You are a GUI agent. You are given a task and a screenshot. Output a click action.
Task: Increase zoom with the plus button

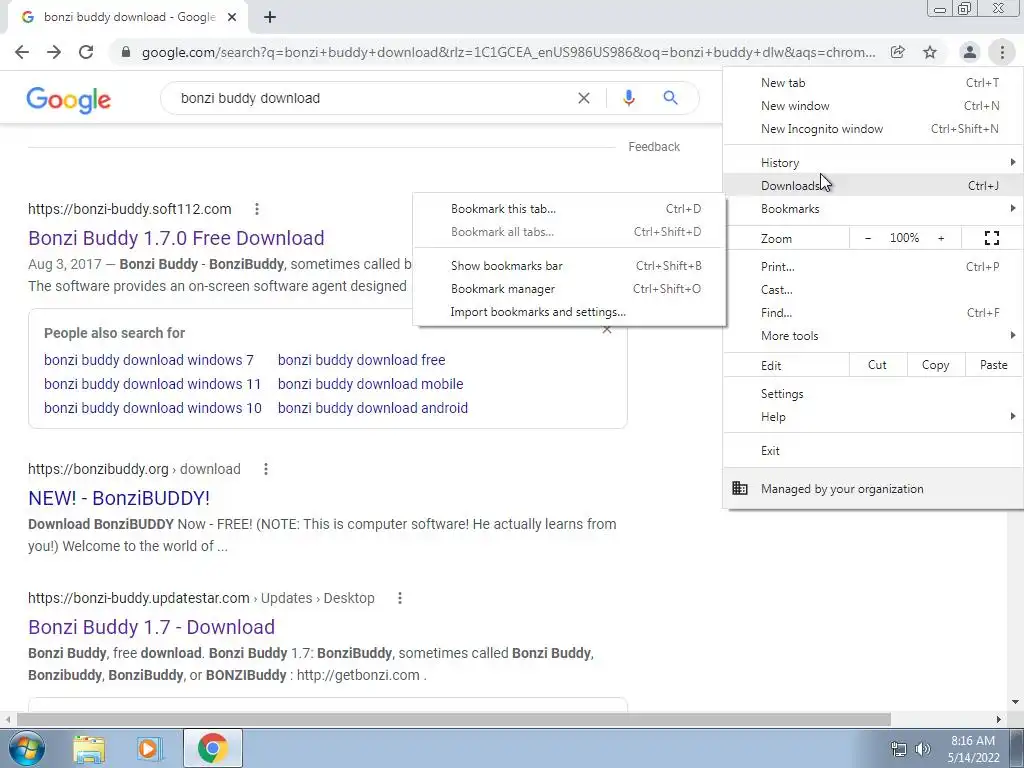click(x=941, y=238)
